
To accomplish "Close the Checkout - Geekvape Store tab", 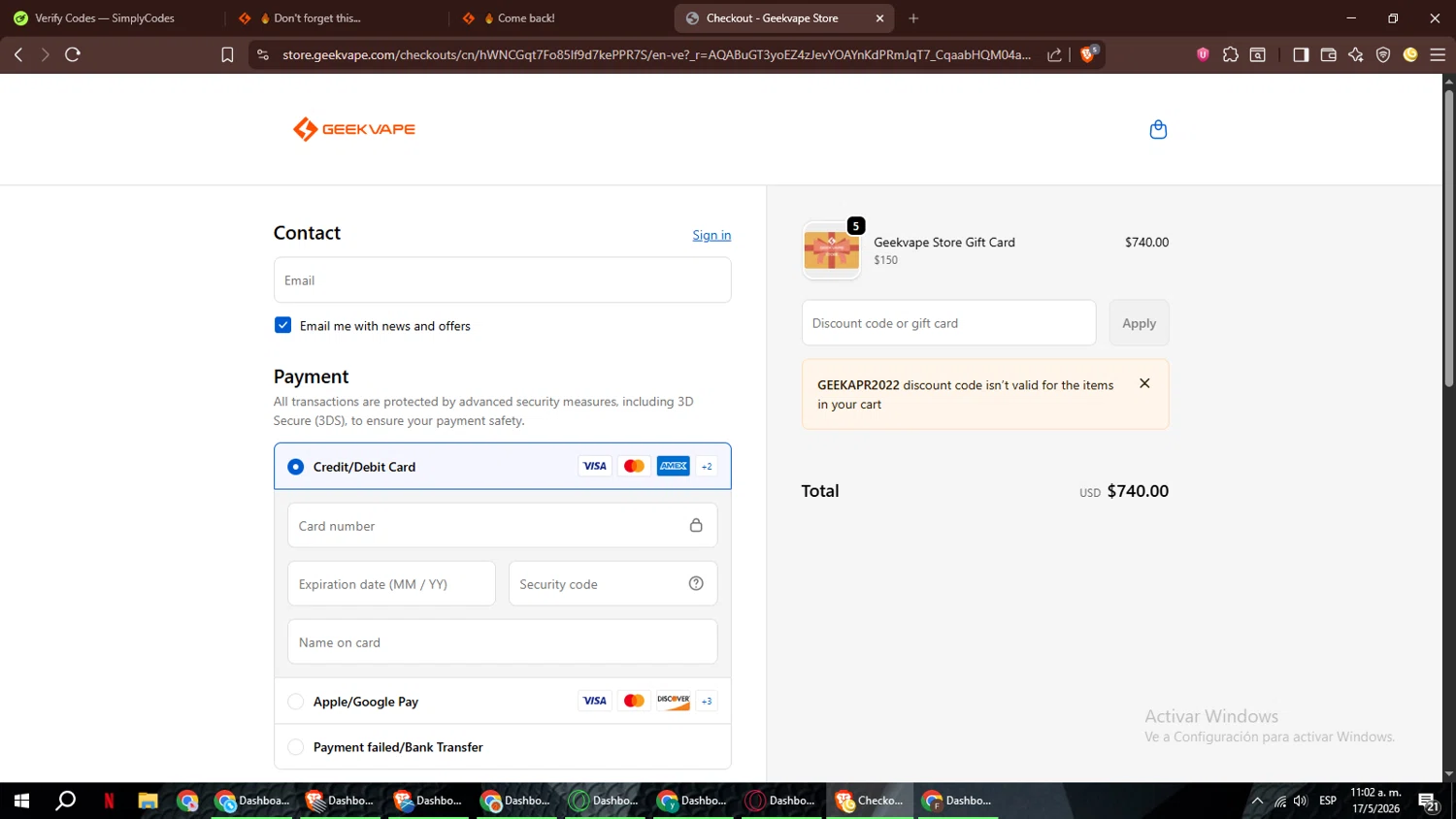I will click(x=879, y=18).
